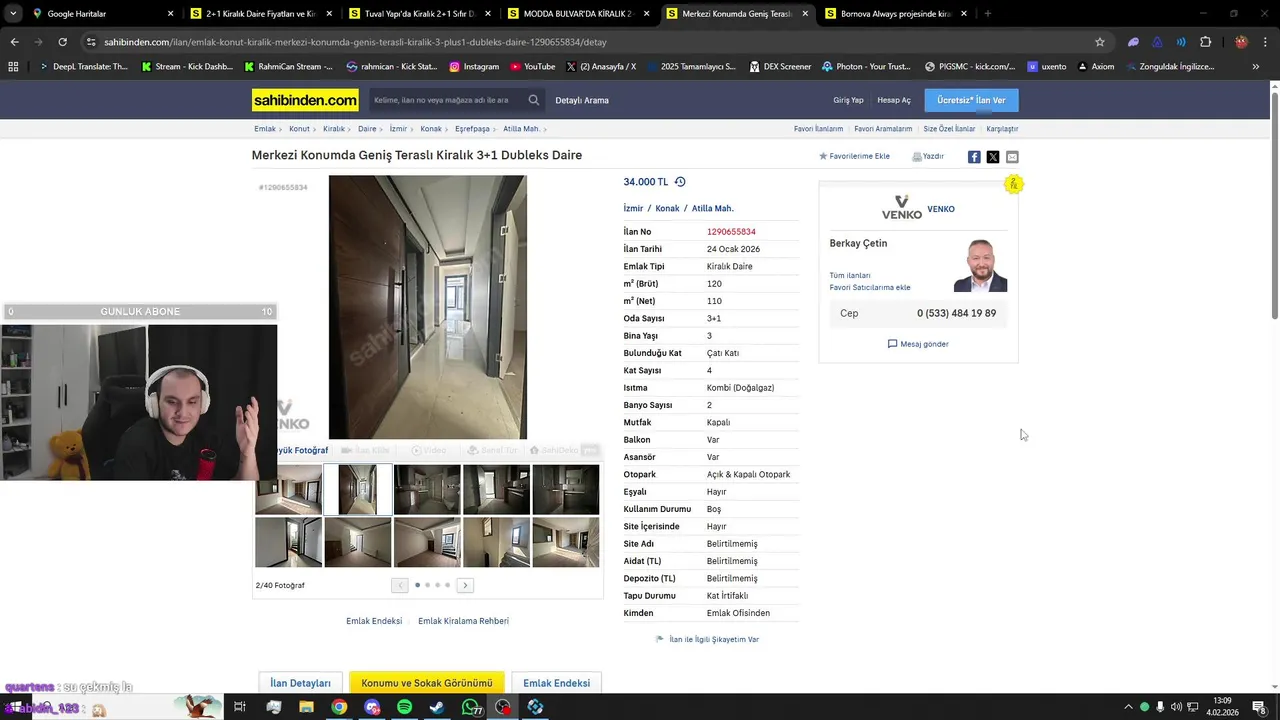Click Mesaj gönder link

(918, 344)
